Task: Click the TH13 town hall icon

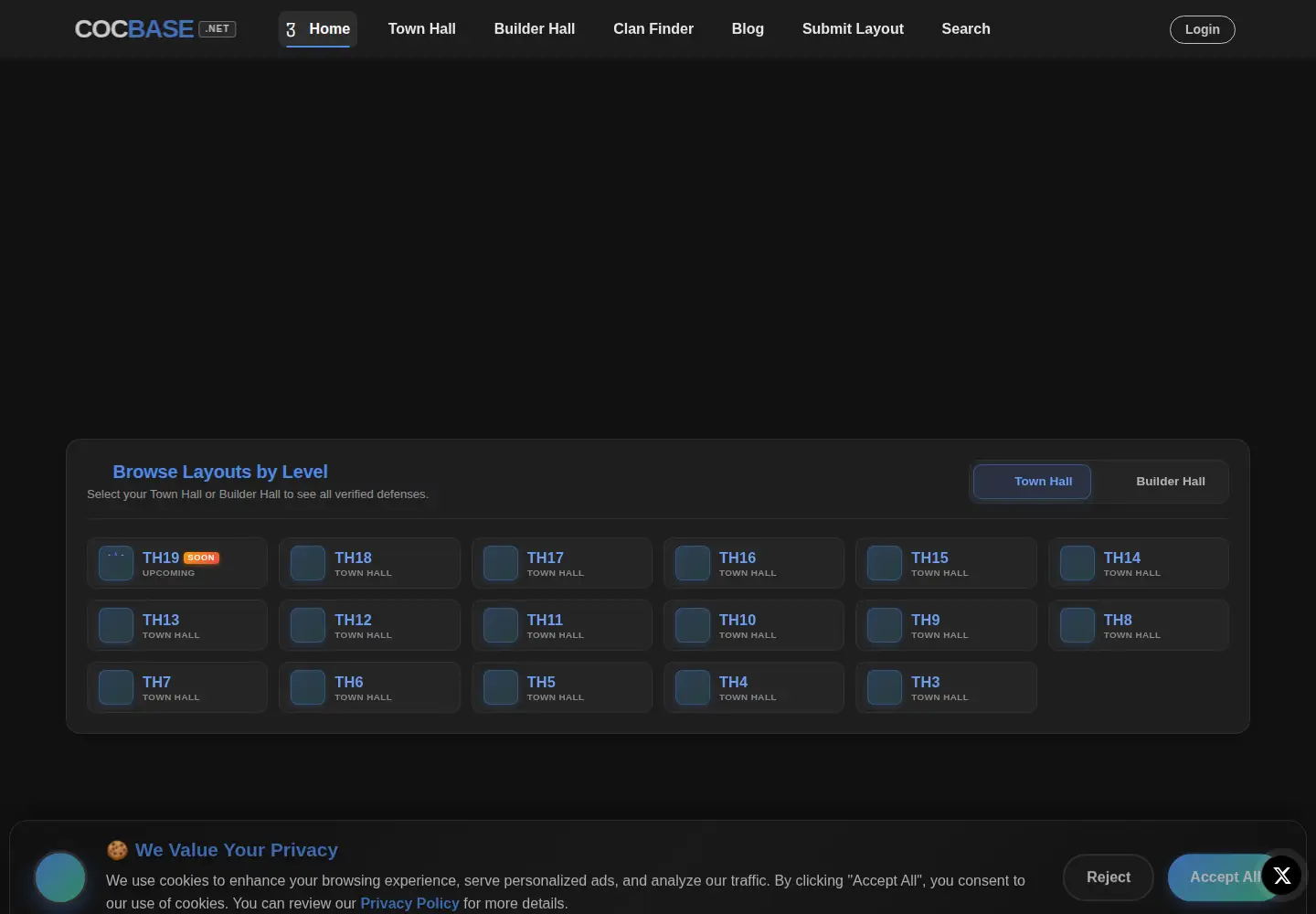Action: point(116,625)
